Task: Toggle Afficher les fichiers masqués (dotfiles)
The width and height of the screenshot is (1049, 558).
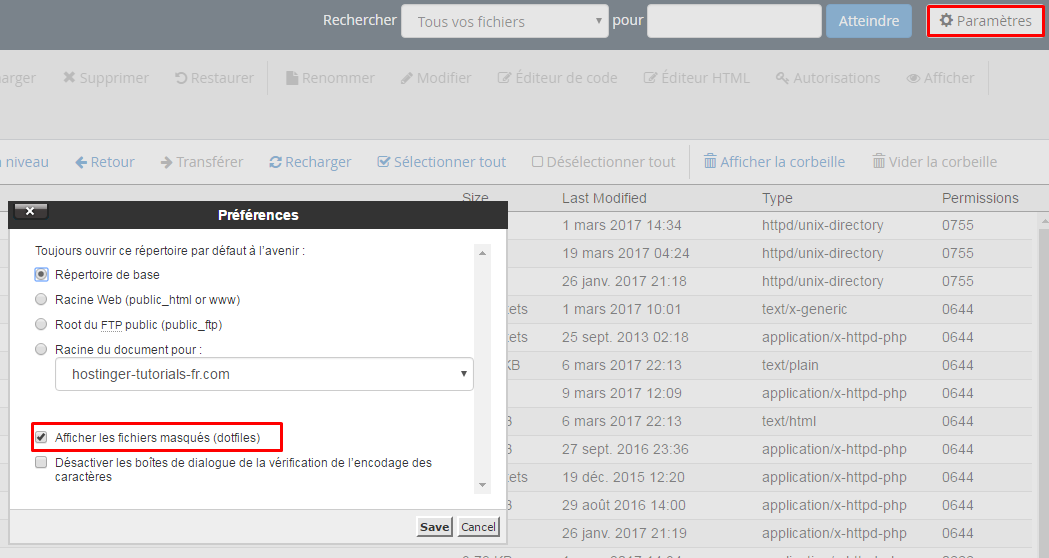Action: click(x=41, y=437)
